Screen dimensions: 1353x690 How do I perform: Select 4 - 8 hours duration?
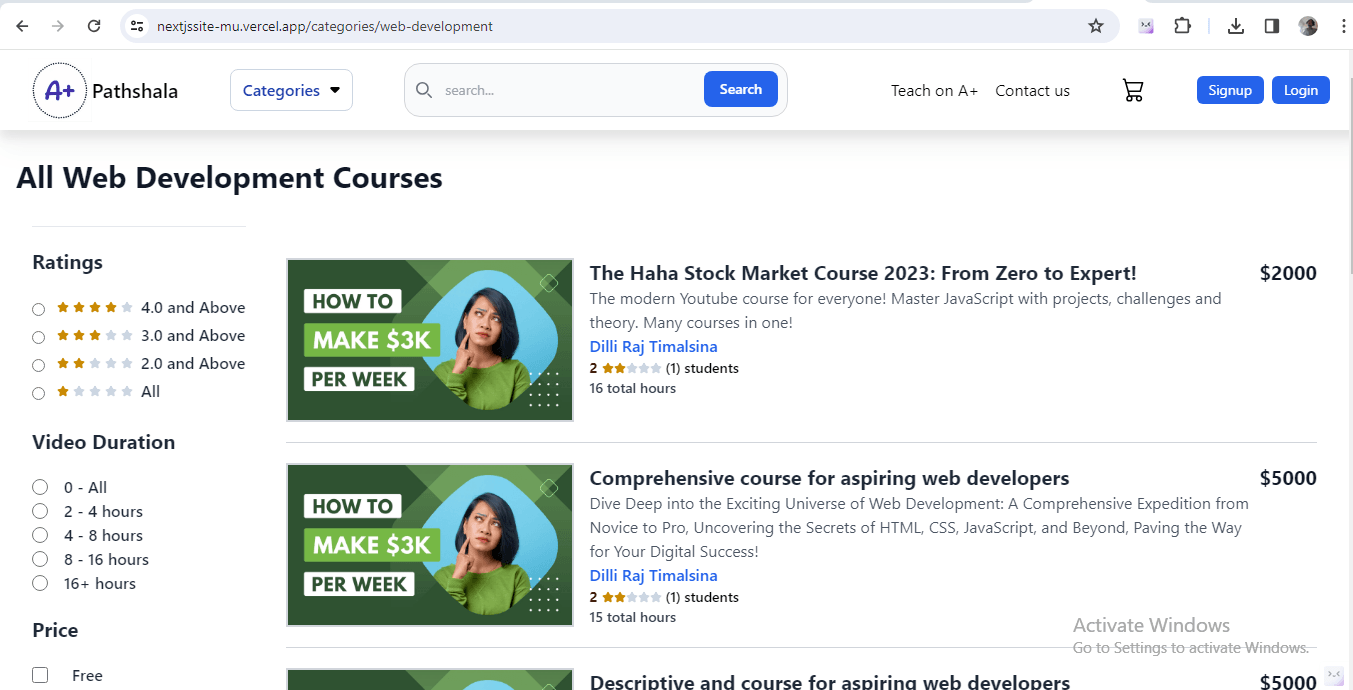(40, 535)
